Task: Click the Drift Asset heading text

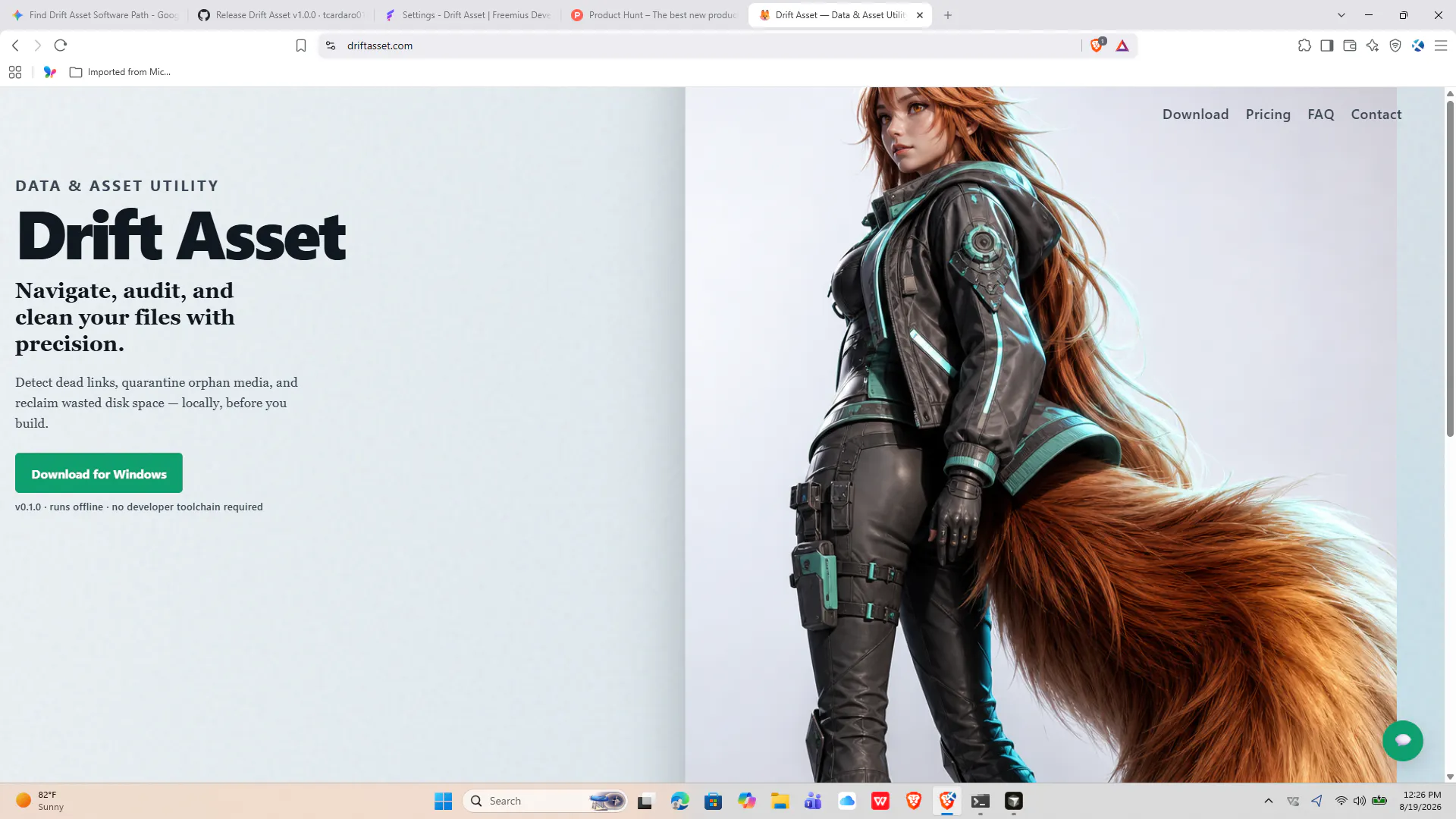Action: (x=181, y=237)
